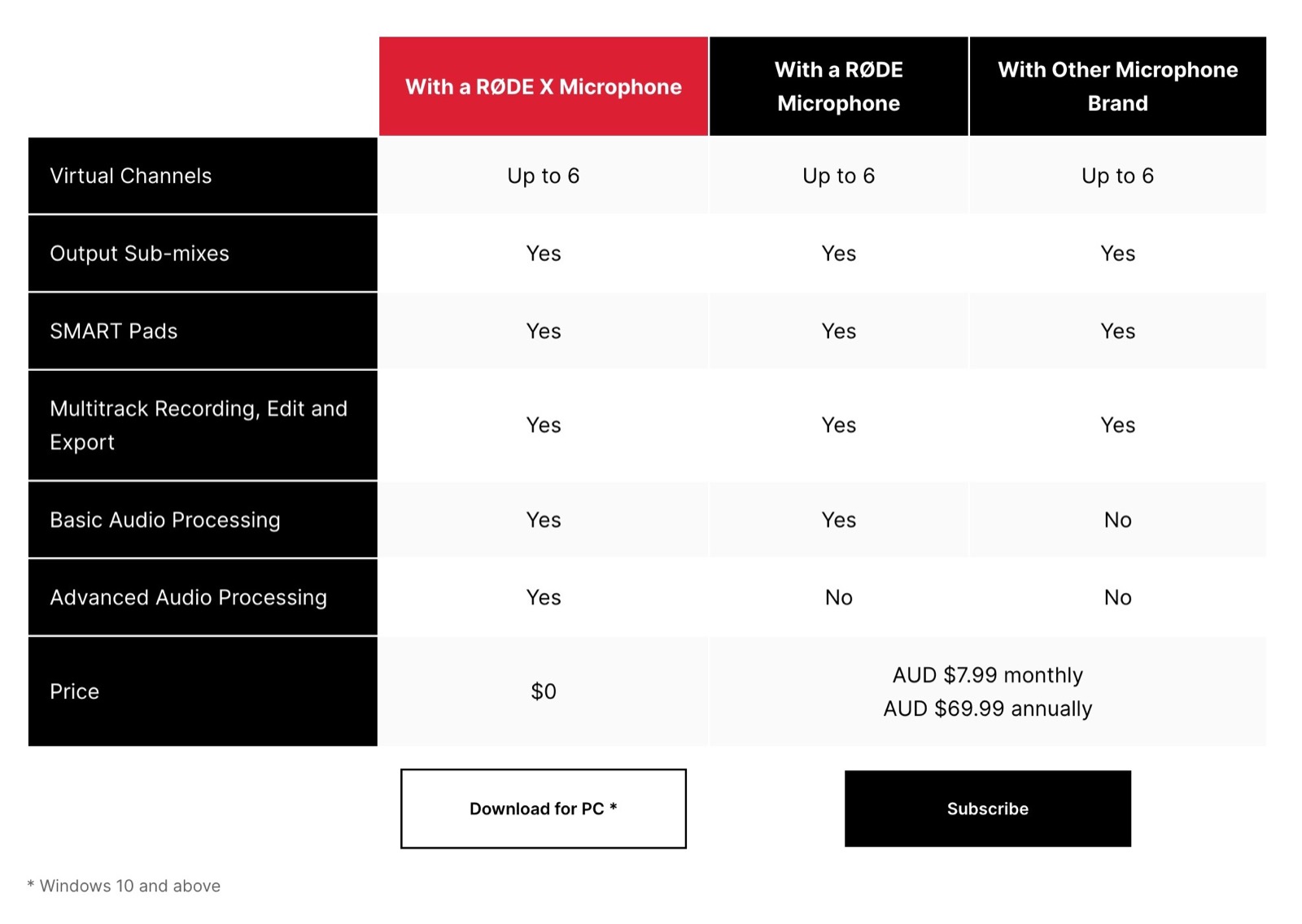Select the Multitrack Recording, Edit and Export label

pos(198,425)
